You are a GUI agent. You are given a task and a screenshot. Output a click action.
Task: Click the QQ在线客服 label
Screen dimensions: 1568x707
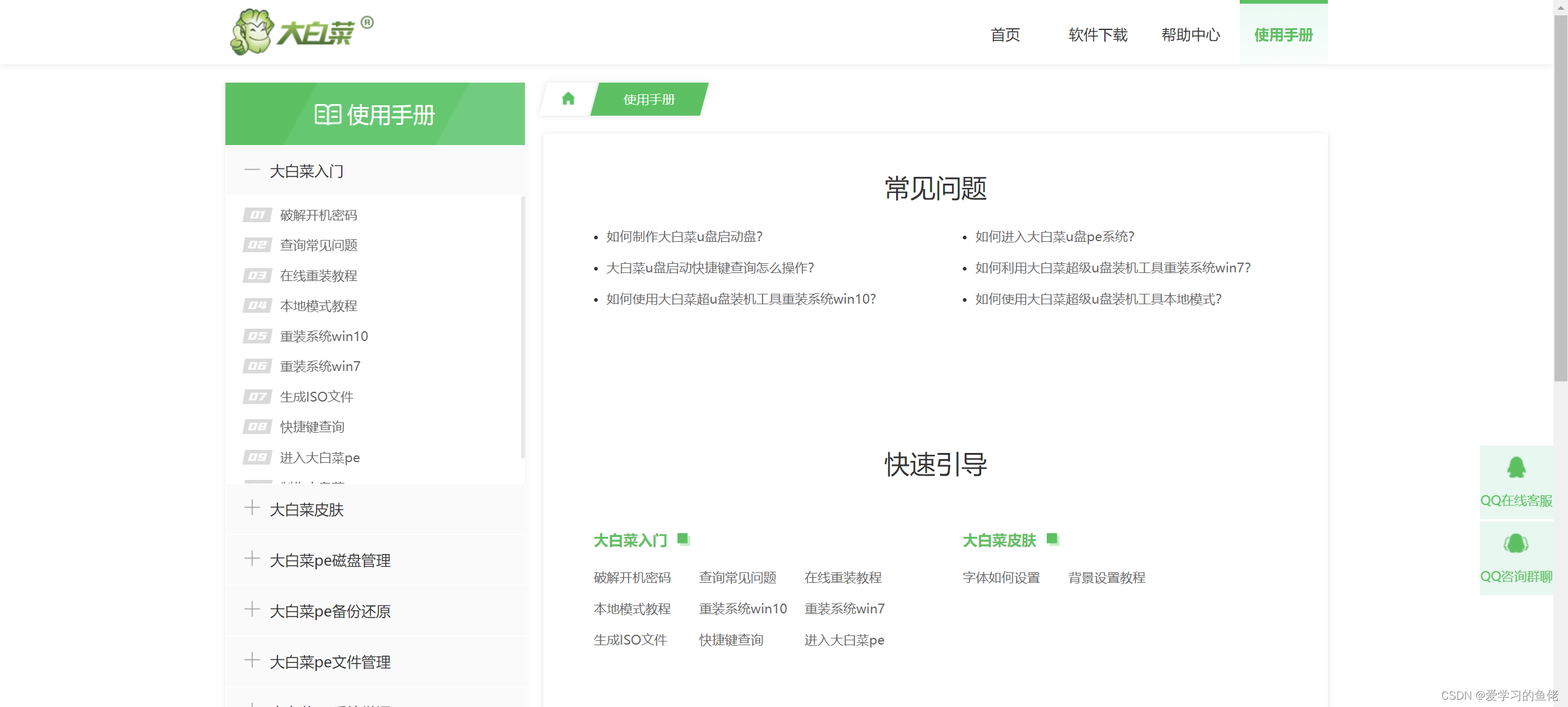(1517, 500)
